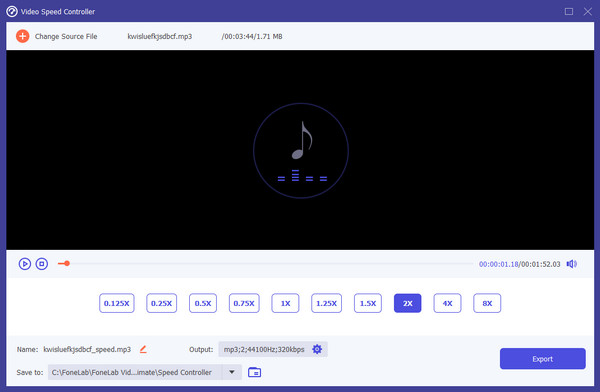Click the 00:00:01.18 current time display
Viewport: 600px width, 392px height.
pos(499,264)
